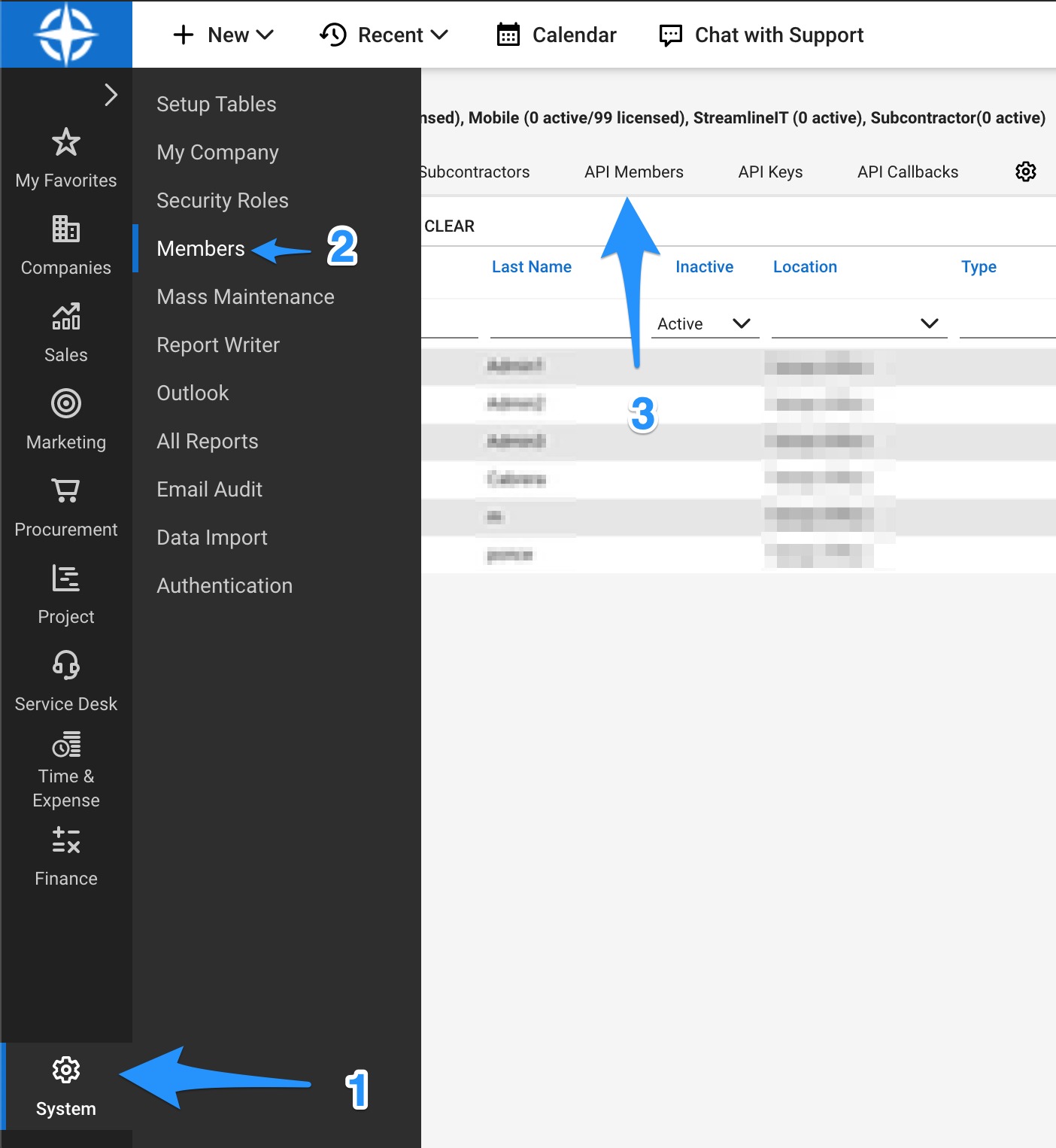Expand the sidebar with chevron arrow
This screenshot has width=1056, height=1148.
click(111, 95)
